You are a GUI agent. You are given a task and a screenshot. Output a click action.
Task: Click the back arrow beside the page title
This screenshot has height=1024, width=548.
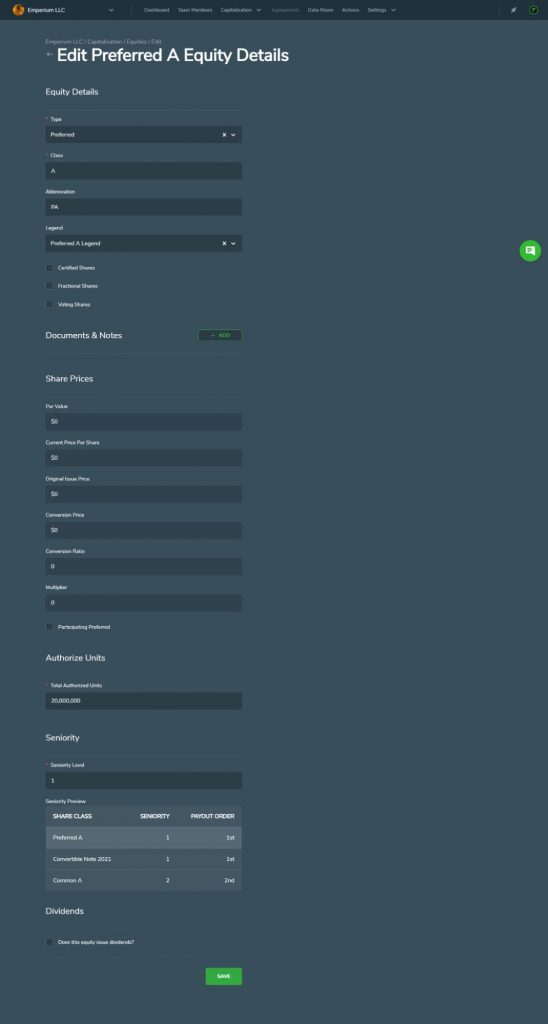click(50, 55)
